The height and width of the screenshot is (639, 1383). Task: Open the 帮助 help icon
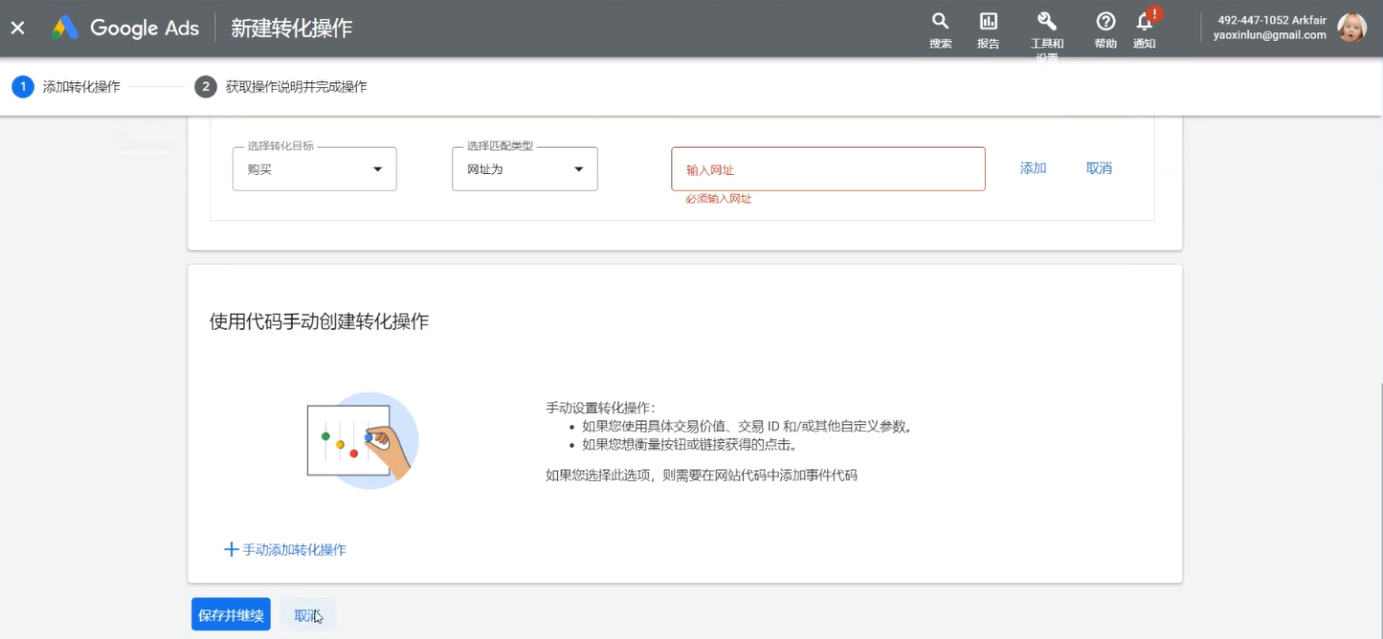tap(1104, 27)
